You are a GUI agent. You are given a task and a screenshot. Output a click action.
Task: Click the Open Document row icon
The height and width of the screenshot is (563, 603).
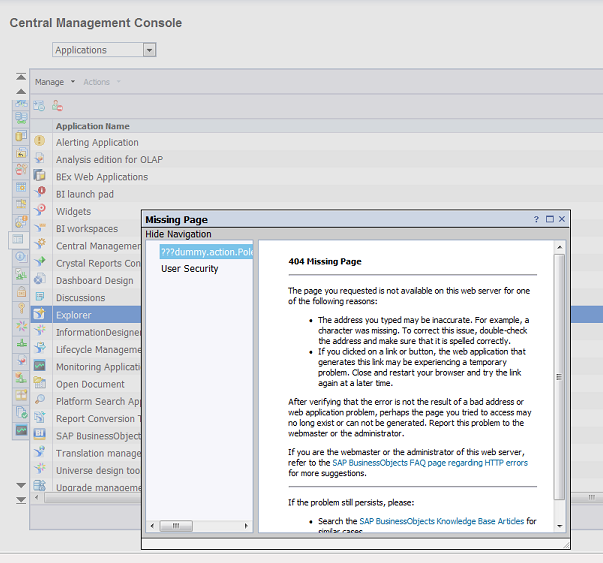(x=40, y=383)
